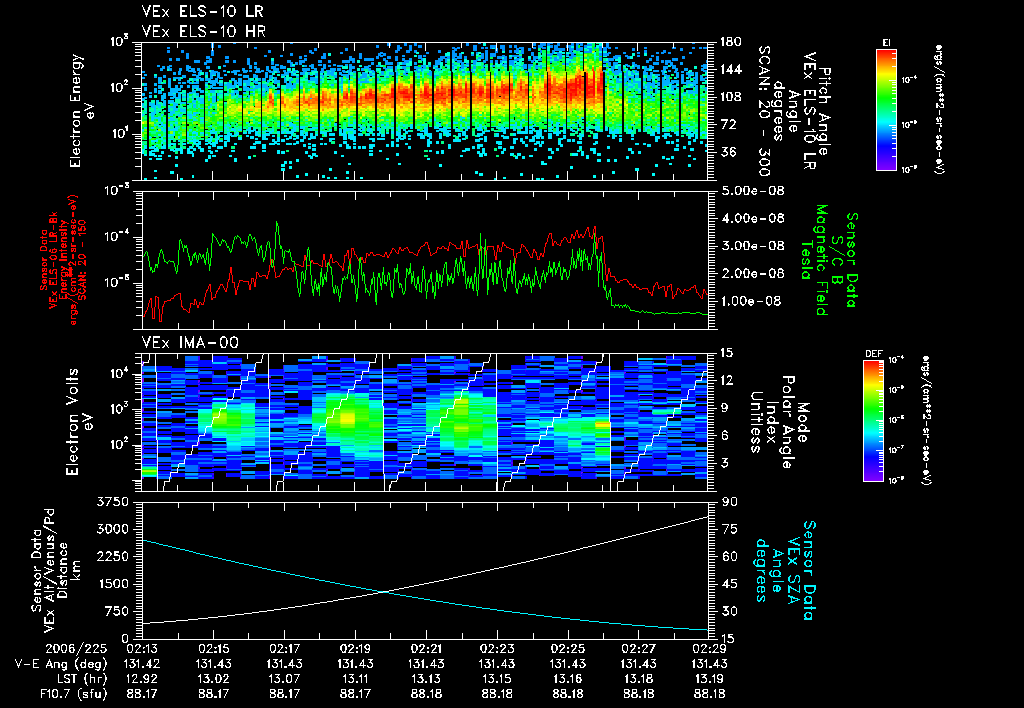The width and height of the screenshot is (1024, 708).
Task: Click the DEF color scale bar
Action: tap(874, 420)
